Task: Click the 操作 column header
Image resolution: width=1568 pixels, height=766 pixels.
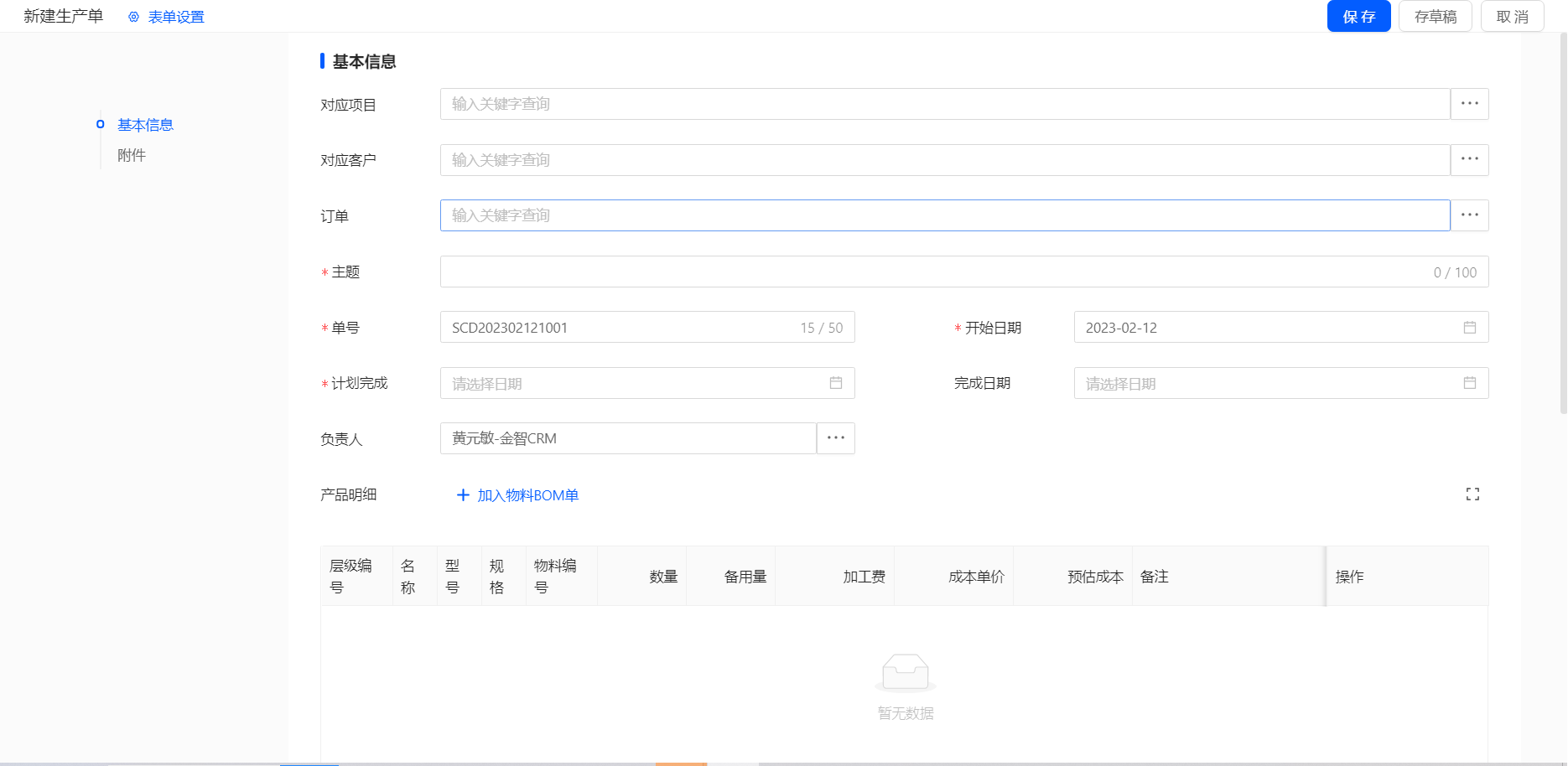Action: coord(1408,577)
